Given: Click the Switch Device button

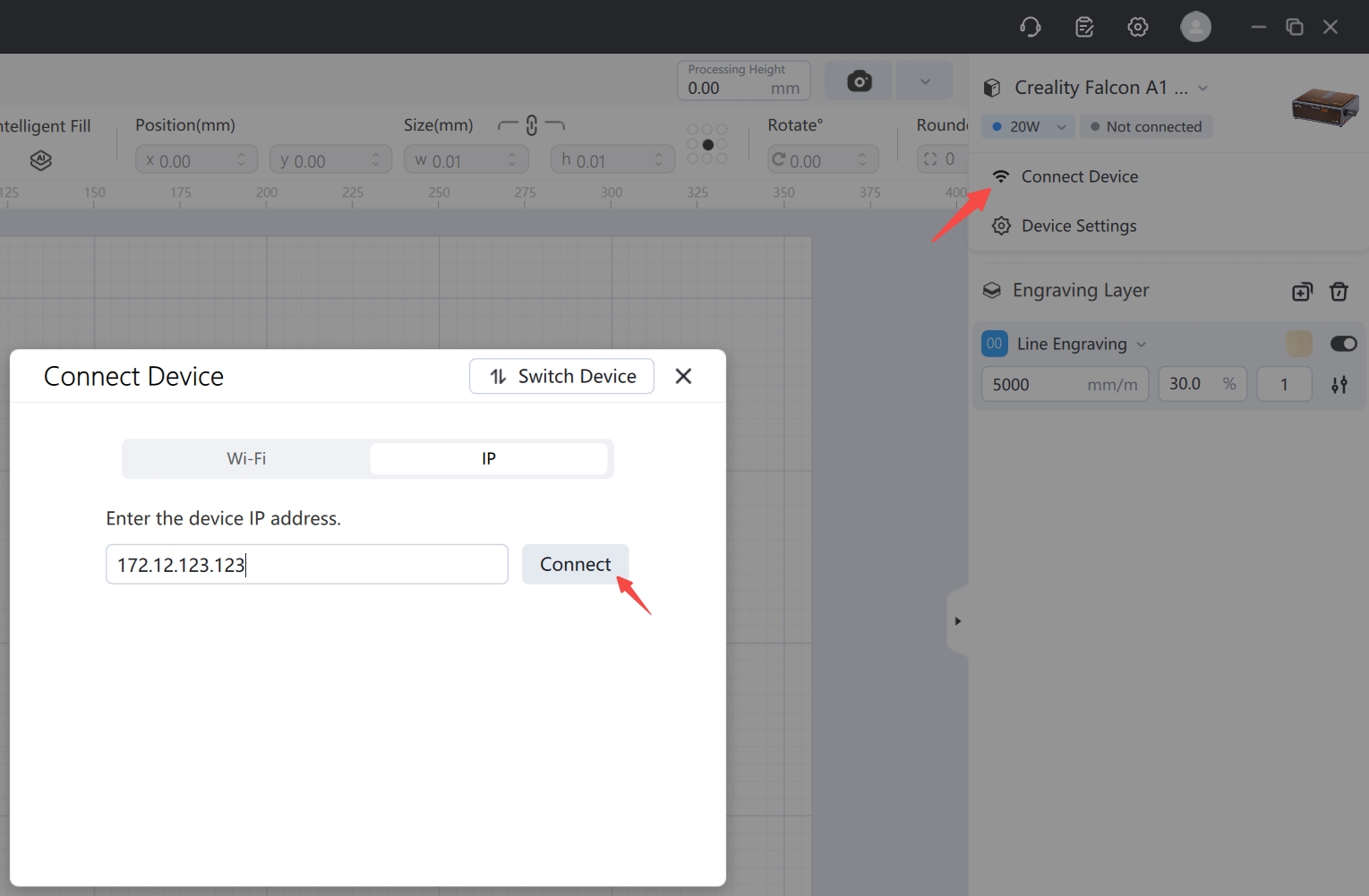Looking at the screenshot, I should pyautogui.click(x=561, y=376).
